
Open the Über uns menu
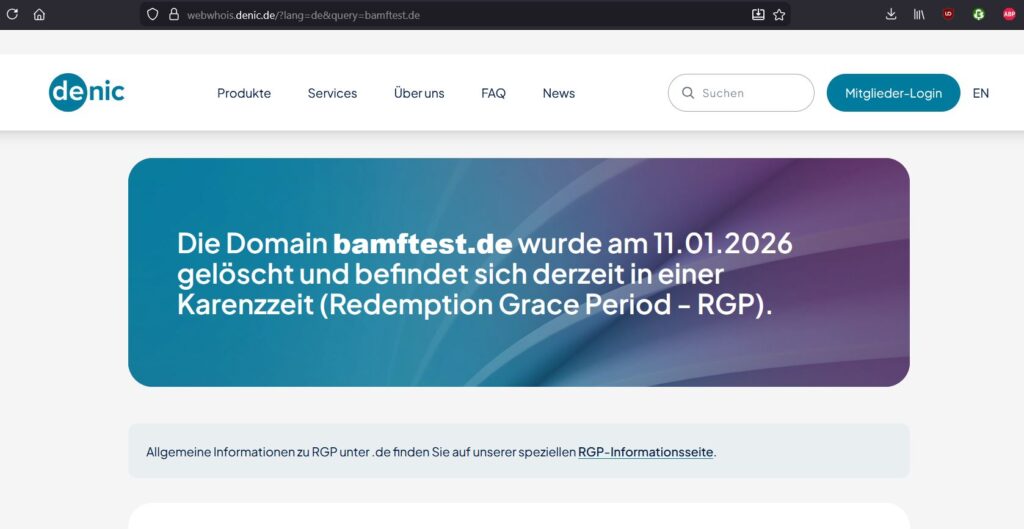[x=419, y=93]
